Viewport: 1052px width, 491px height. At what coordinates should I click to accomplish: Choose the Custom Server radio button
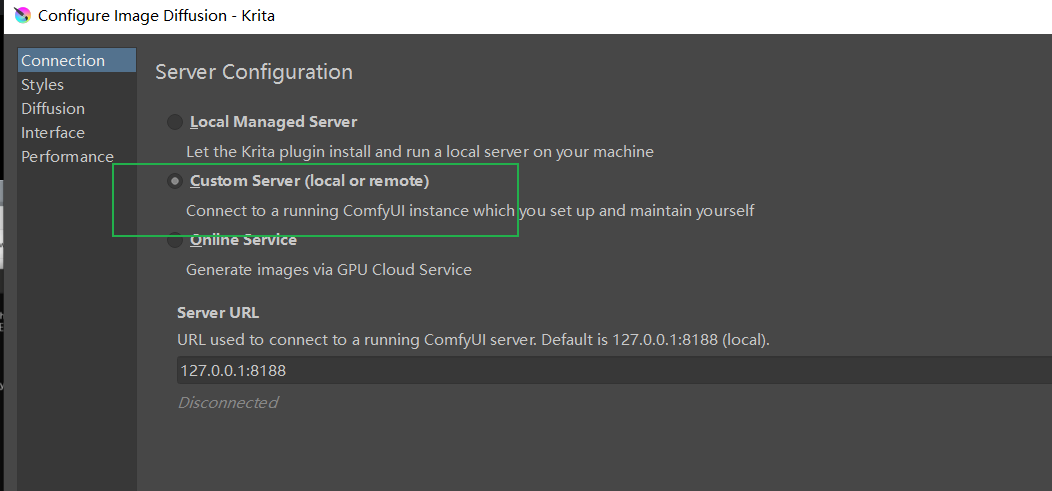pos(175,181)
